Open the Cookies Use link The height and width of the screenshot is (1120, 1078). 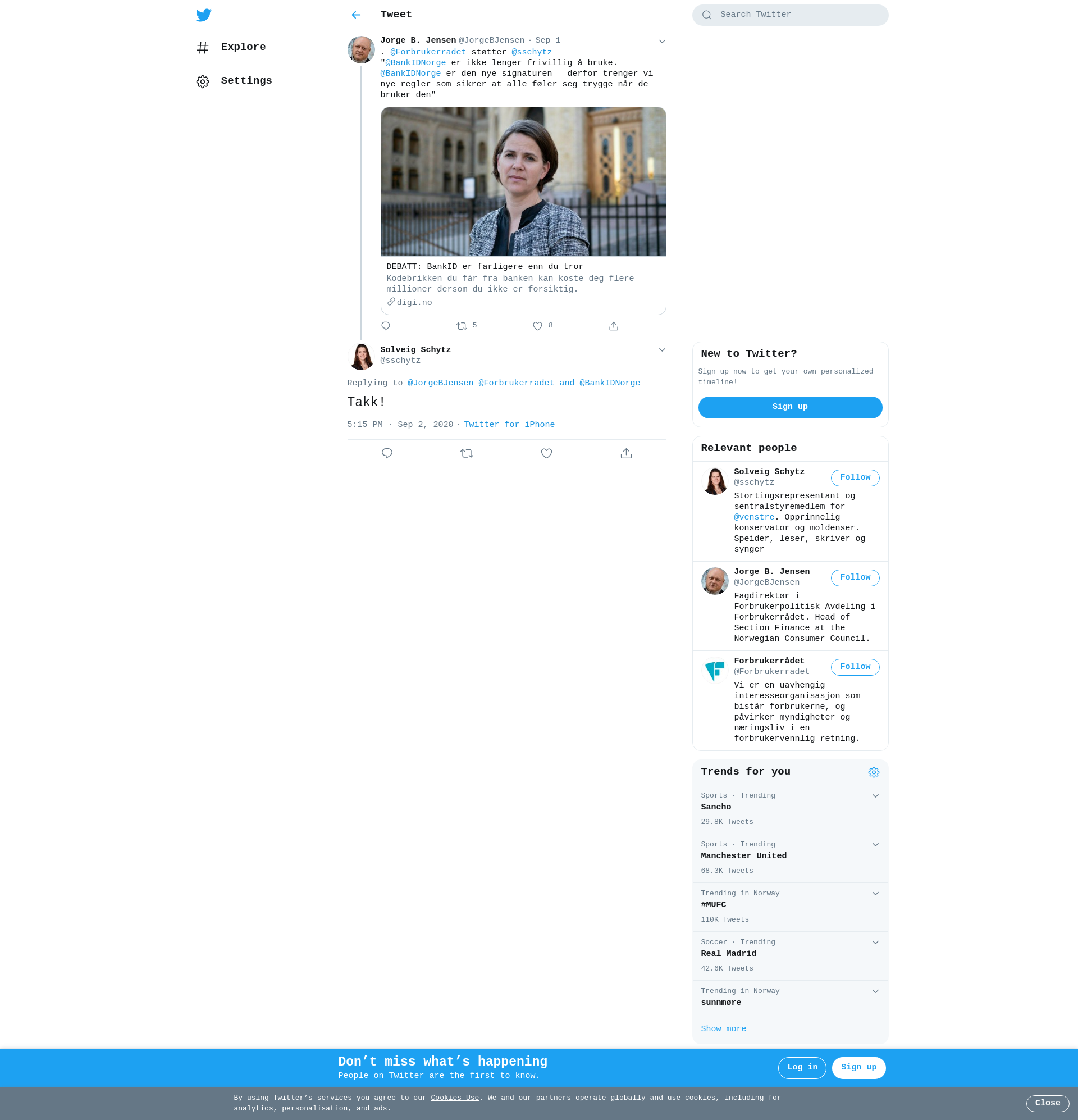455,1097
